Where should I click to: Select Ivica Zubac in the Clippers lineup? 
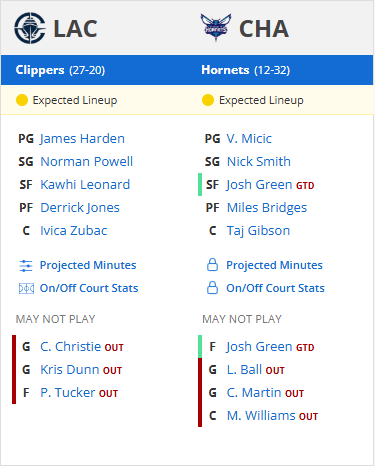pyautogui.click(x=74, y=231)
